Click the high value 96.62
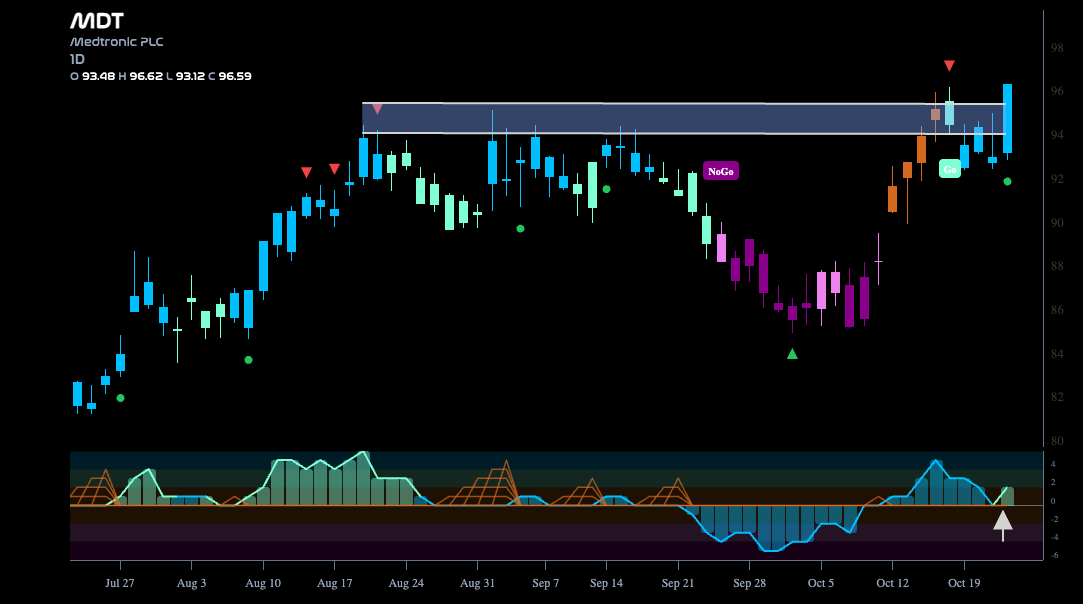Screen dimensions: 1083x604 [x=146, y=76]
